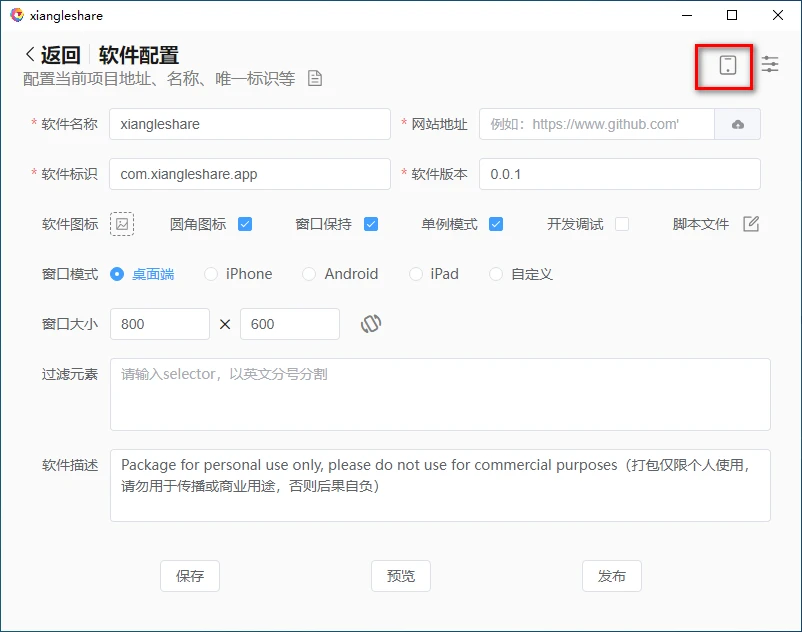Click the 保存 button
This screenshot has height=632, width=802.
[x=190, y=576]
